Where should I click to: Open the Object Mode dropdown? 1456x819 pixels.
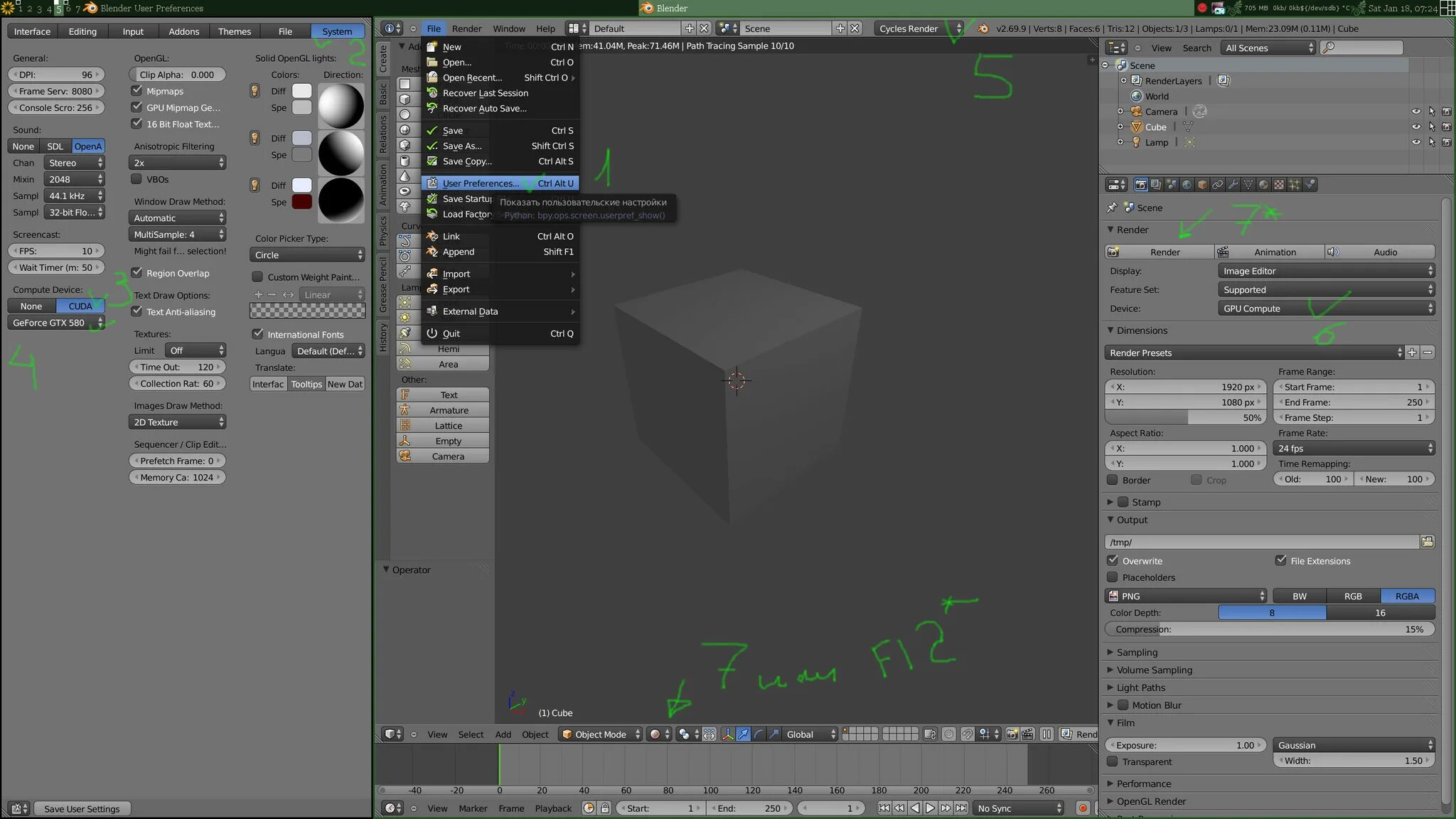(601, 734)
